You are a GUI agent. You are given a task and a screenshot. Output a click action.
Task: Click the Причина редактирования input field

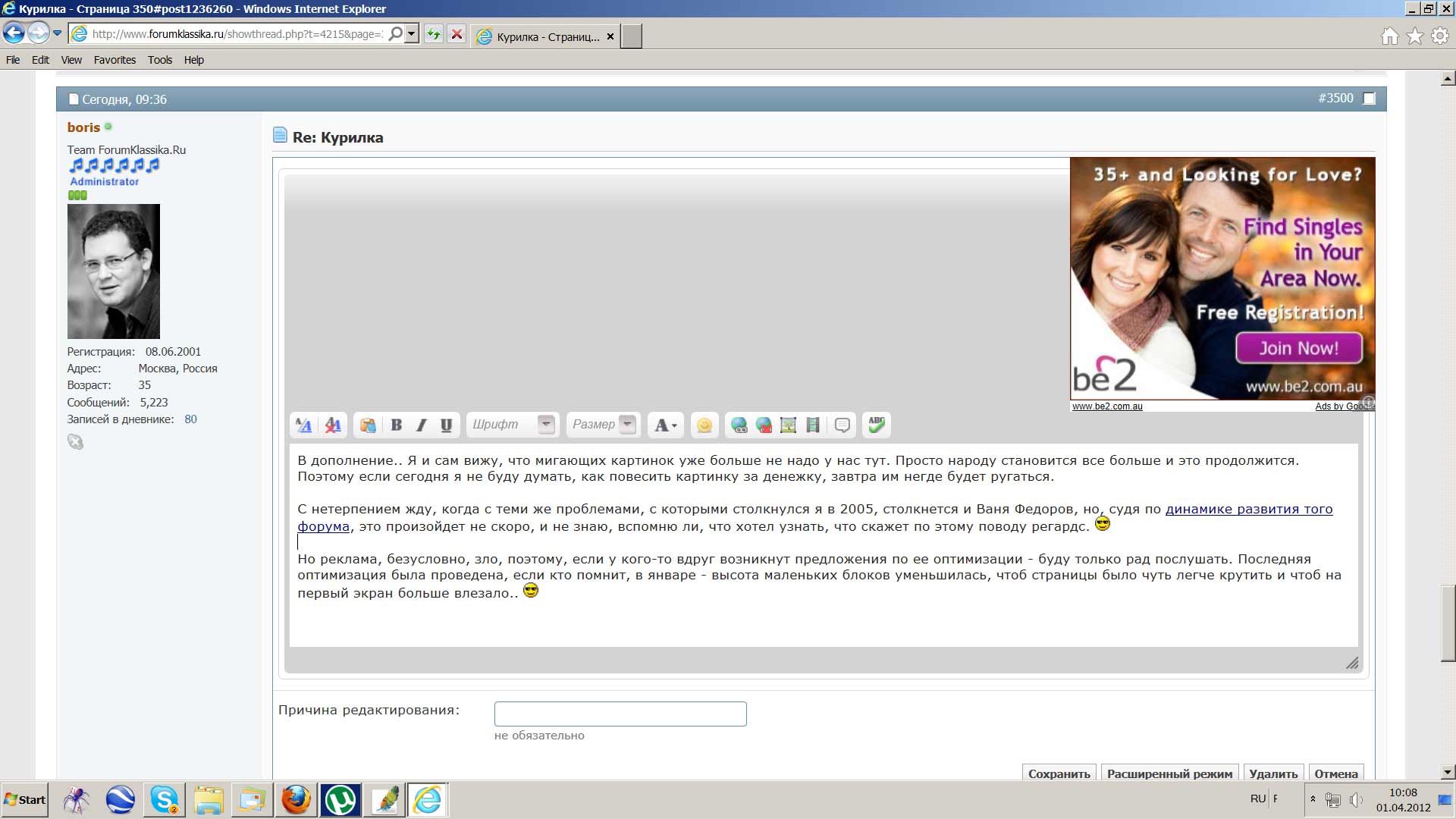(x=620, y=714)
